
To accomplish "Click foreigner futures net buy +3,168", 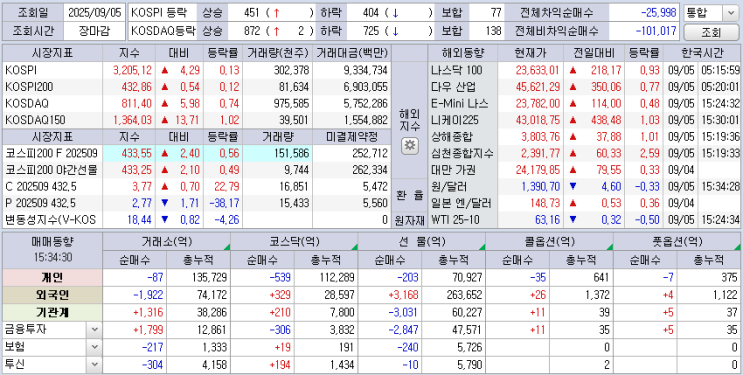I will (x=403, y=295).
